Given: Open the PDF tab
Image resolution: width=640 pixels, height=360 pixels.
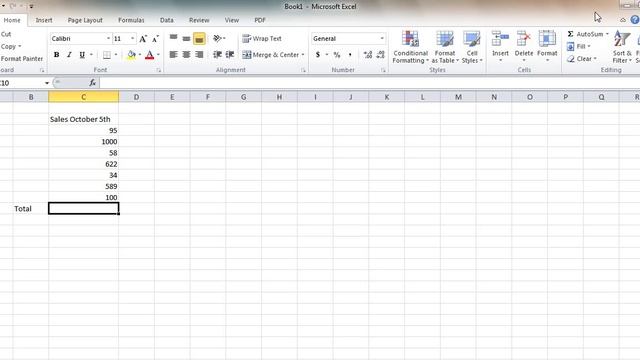Looking at the screenshot, I should (x=260, y=20).
